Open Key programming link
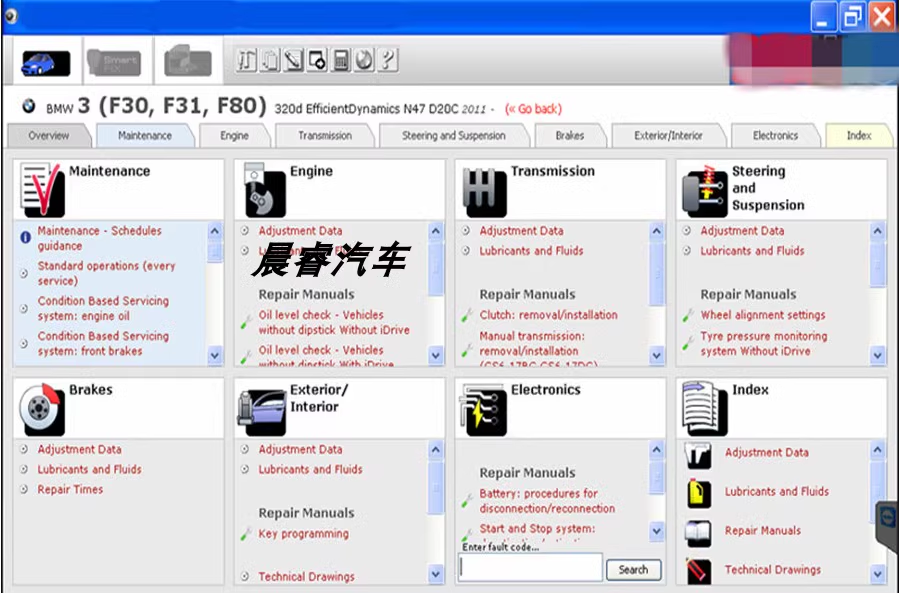 point(303,533)
